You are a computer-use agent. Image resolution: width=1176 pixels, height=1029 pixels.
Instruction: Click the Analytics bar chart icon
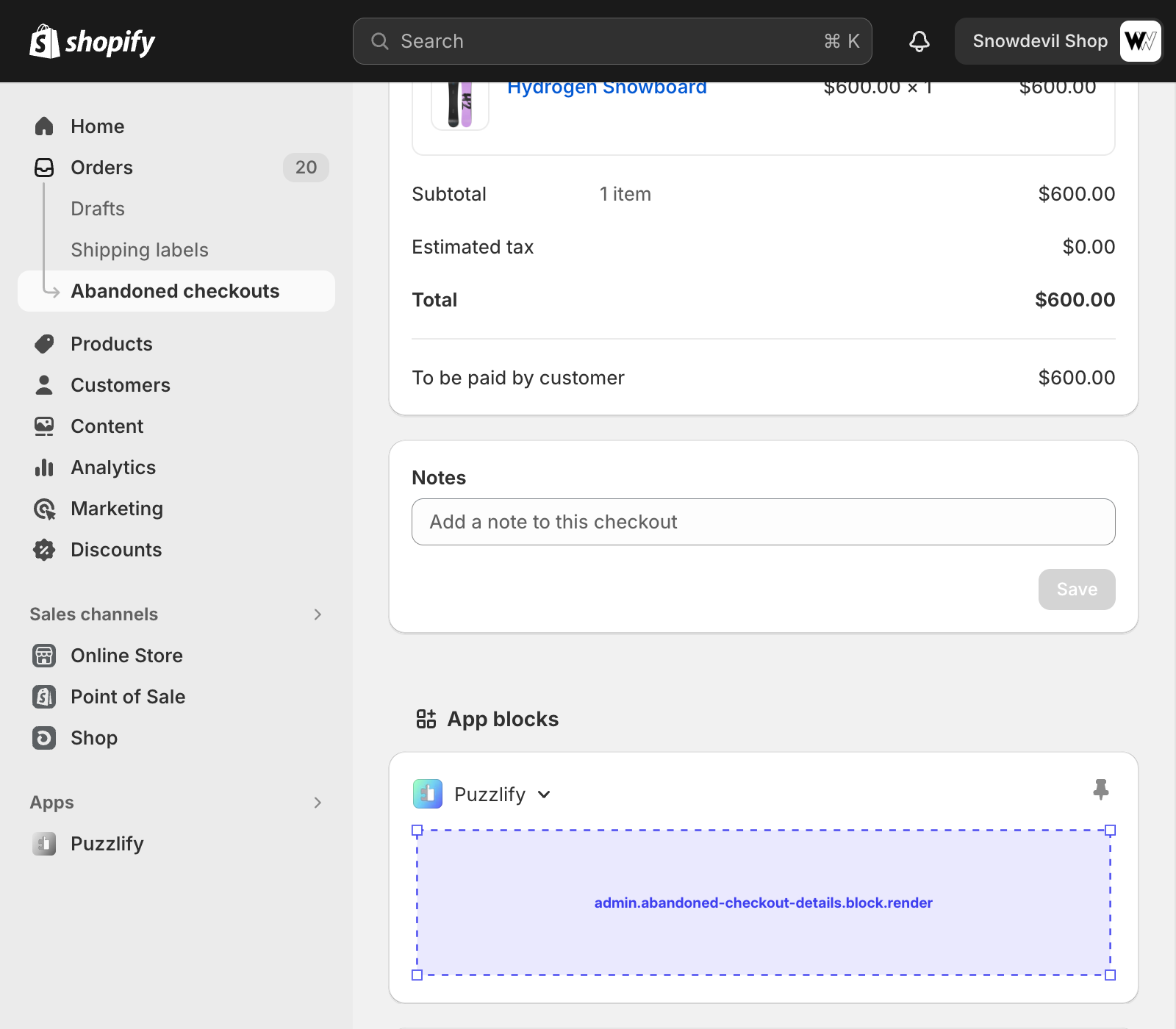(x=44, y=467)
